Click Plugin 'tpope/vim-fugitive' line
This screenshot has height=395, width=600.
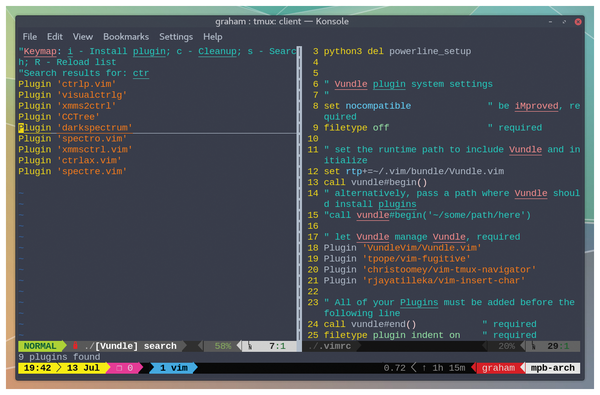pos(397,258)
